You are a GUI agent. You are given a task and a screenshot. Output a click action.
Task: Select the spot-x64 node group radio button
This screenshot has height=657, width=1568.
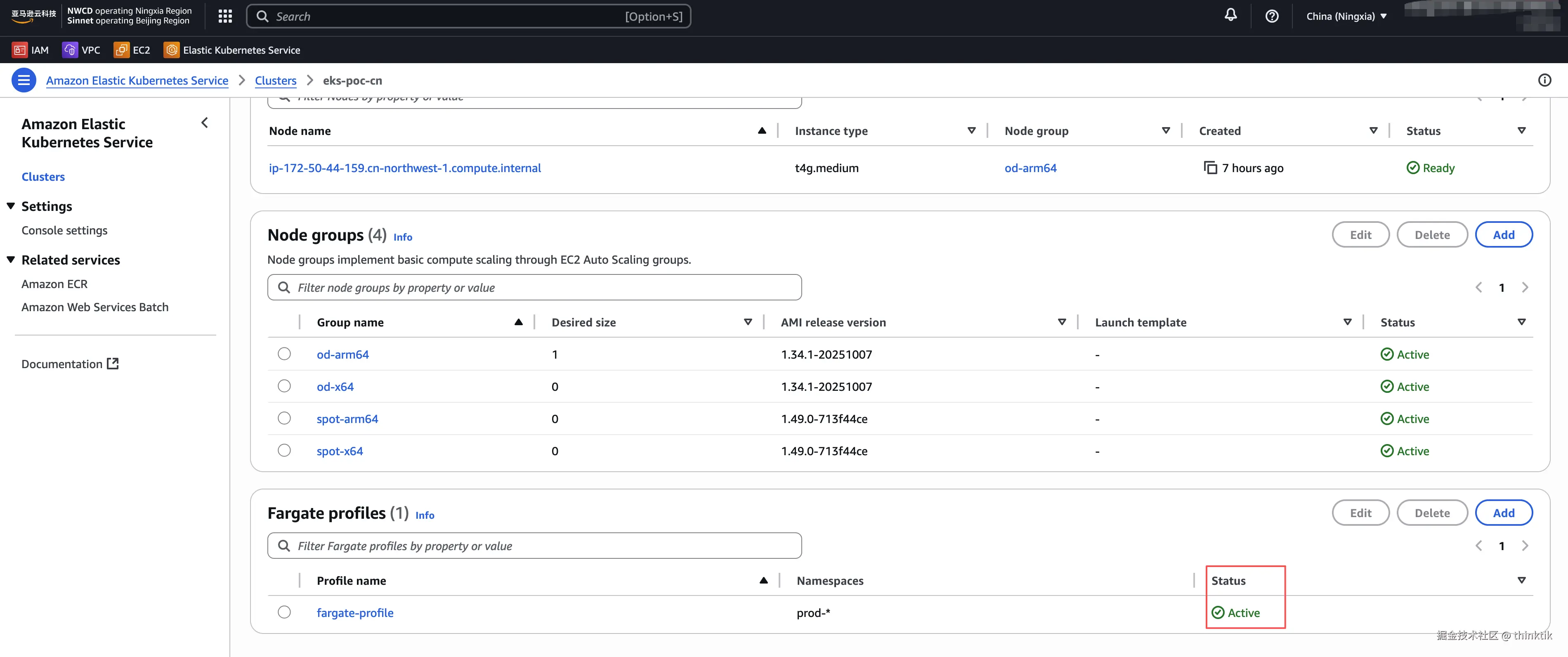coord(284,451)
